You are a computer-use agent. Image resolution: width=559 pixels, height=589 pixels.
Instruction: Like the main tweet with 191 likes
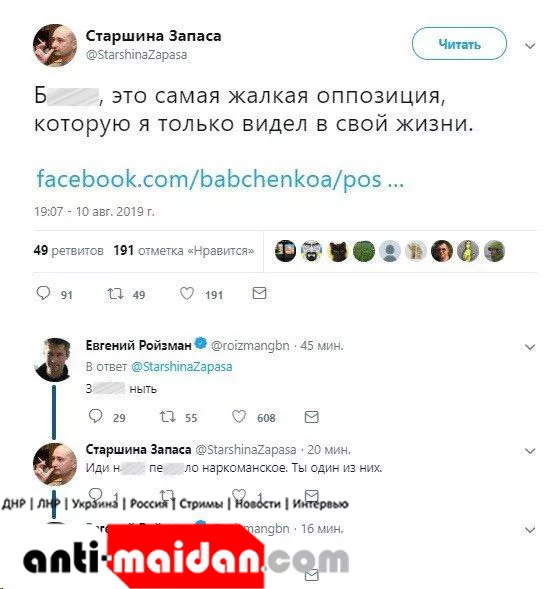tap(187, 293)
